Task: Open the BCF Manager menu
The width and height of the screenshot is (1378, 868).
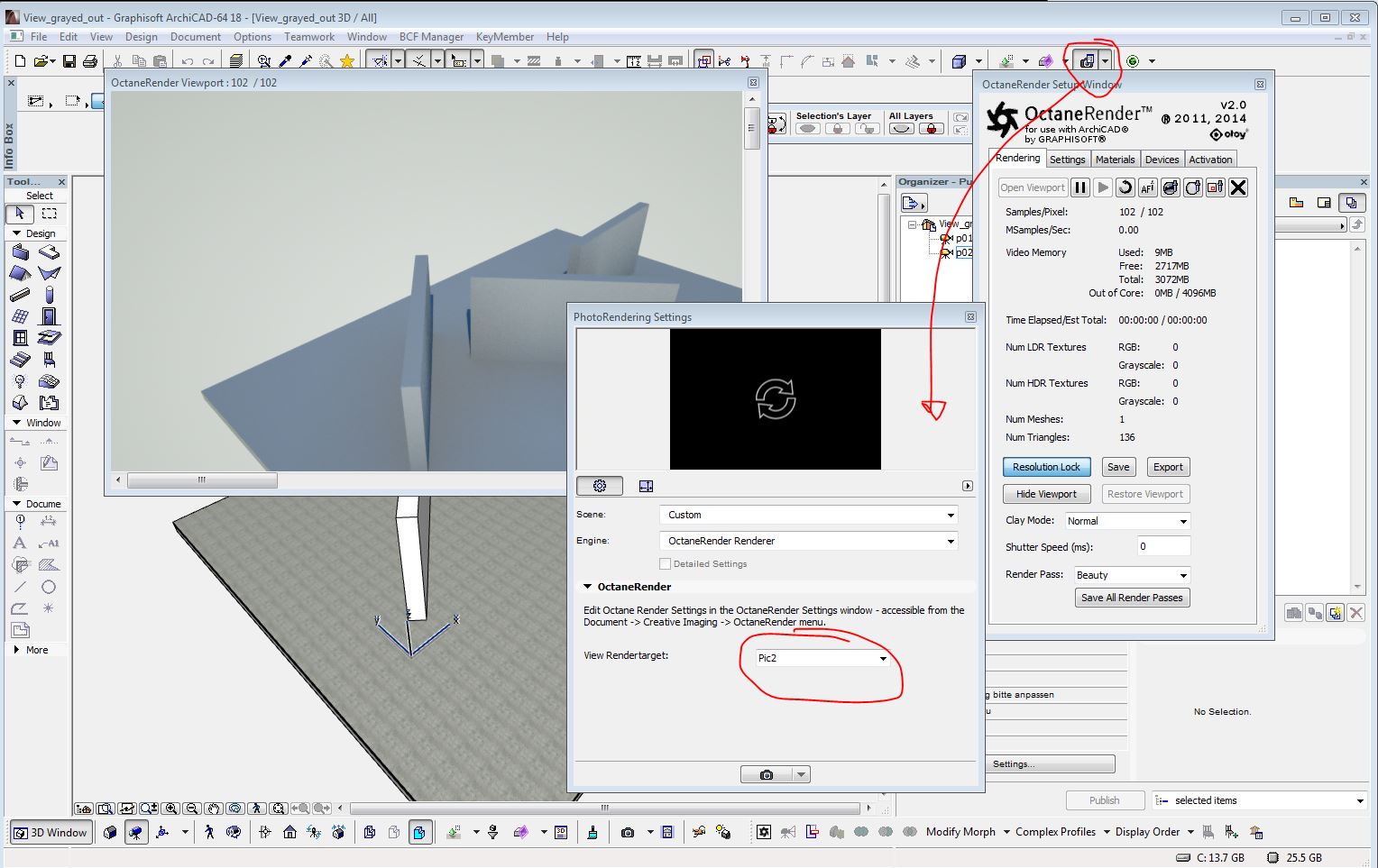Action: [x=431, y=37]
